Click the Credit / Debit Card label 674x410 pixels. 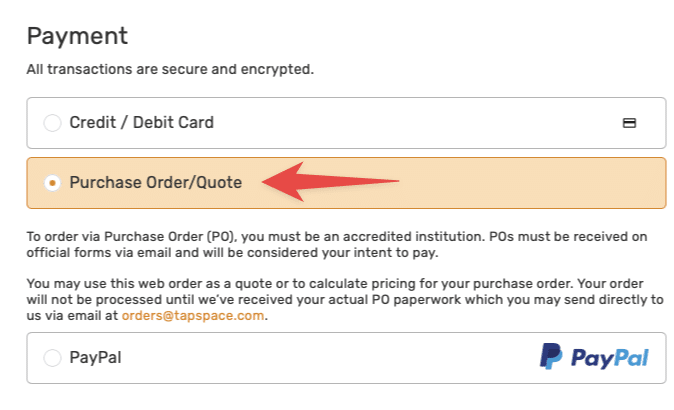pos(141,123)
